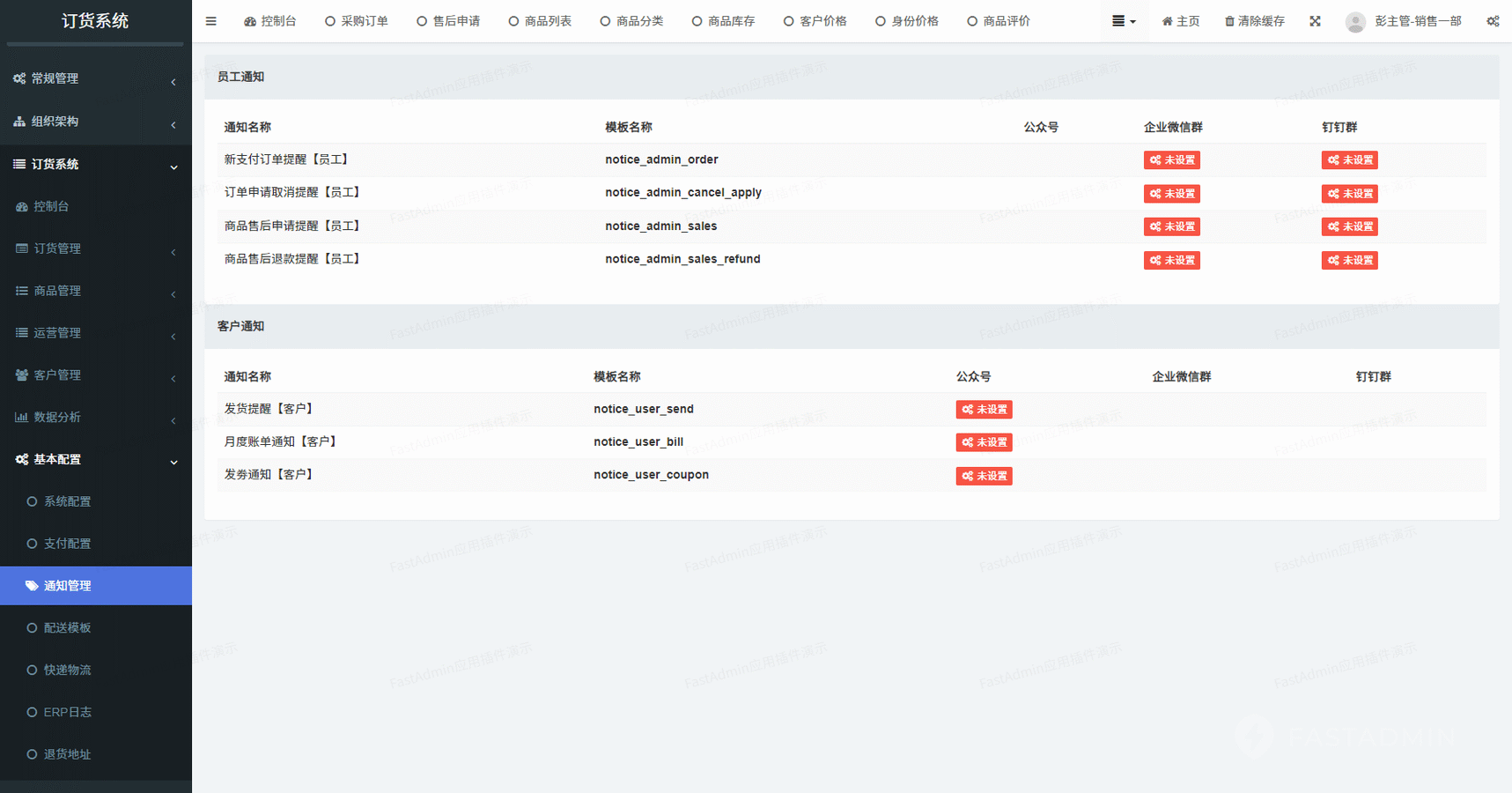Click the 主页 home icon
Viewport: 1512px width, 793px height.
coord(1168,21)
